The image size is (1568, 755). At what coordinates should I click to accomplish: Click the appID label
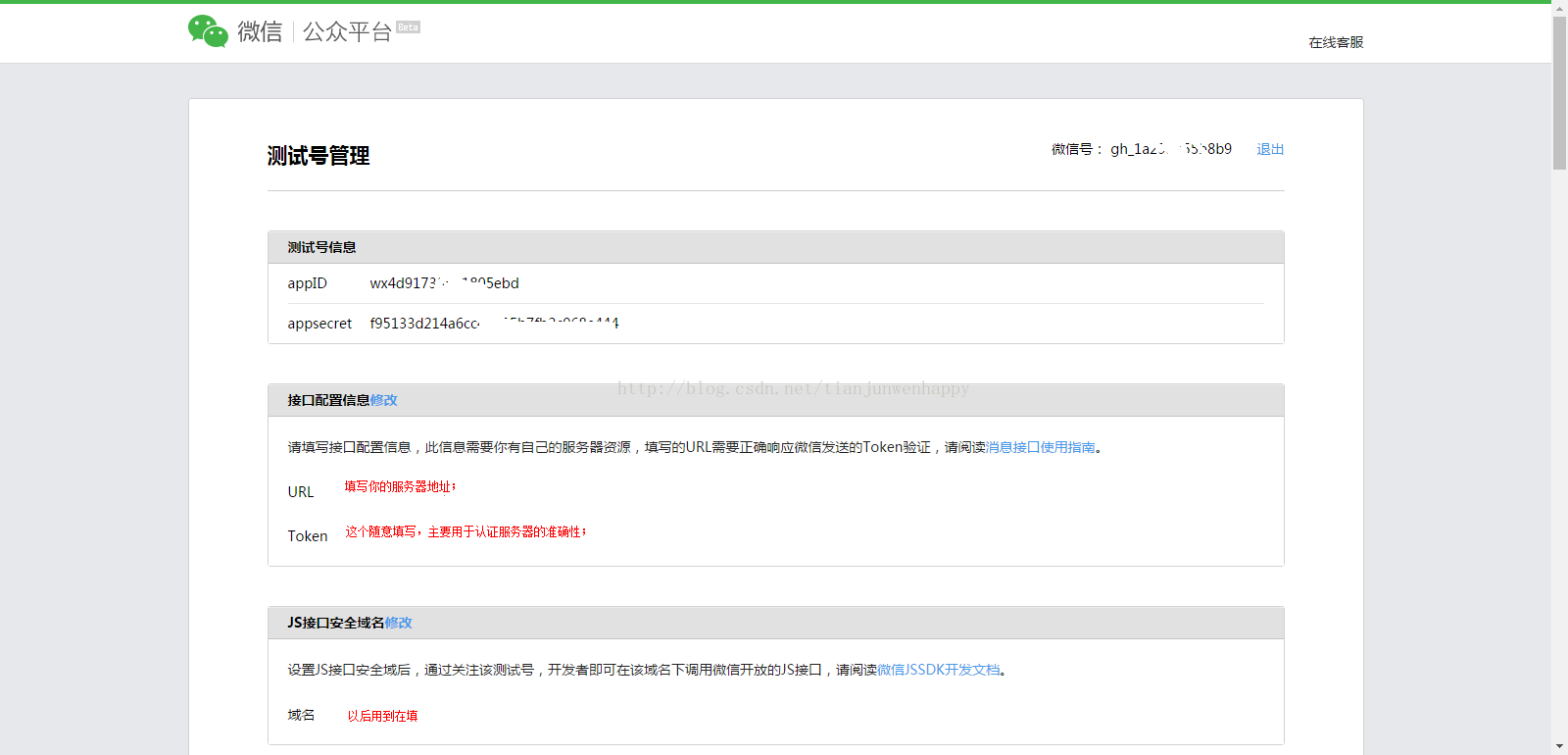coord(307,283)
